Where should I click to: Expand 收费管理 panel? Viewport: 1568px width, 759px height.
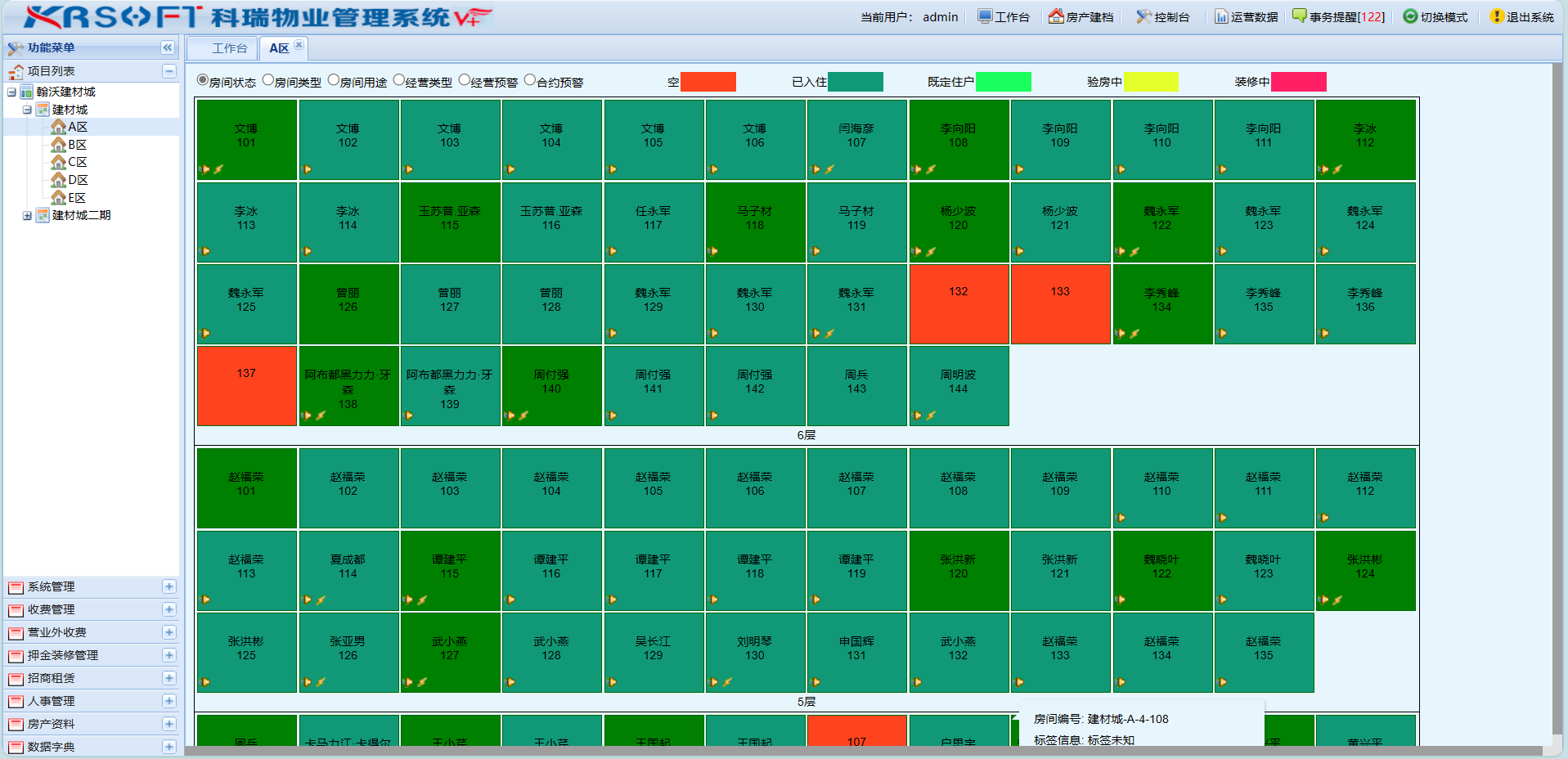[x=168, y=609]
